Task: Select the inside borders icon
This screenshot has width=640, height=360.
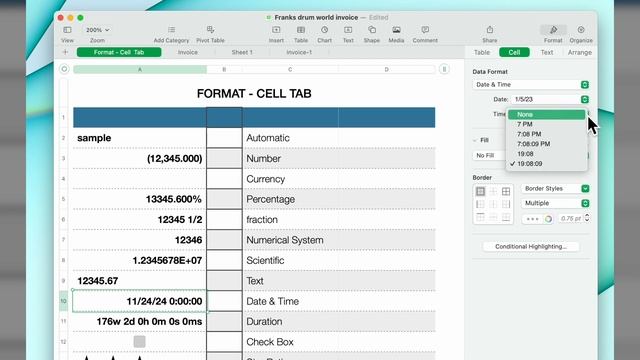Action: 493,191
